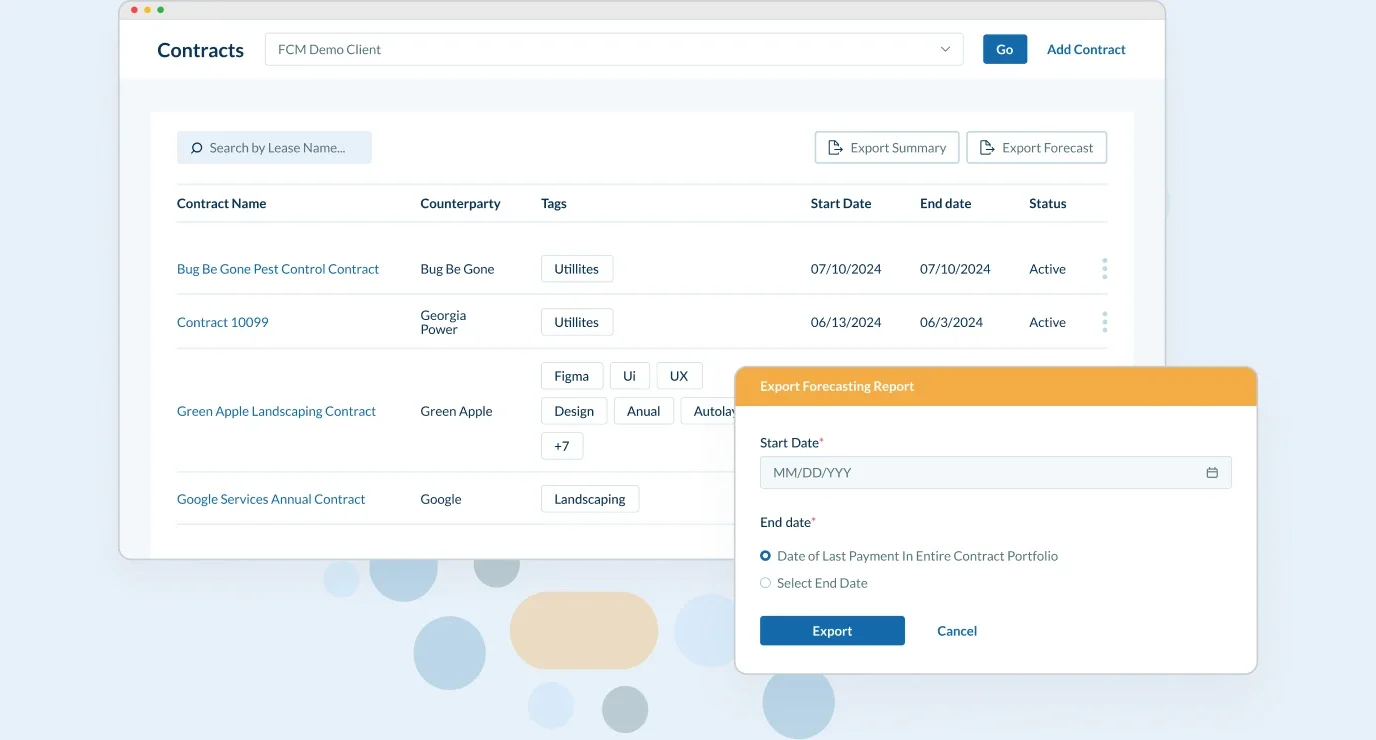
Task: Click the Utillites tag in Contract 10099 row
Action: [x=577, y=322]
